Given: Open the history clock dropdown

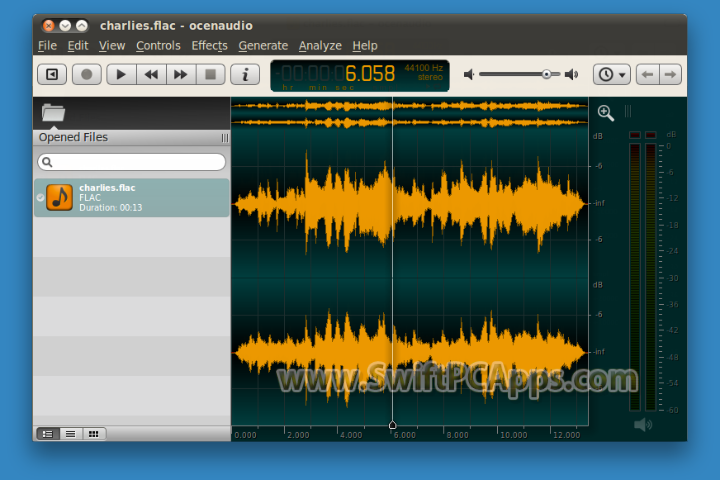Looking at the screenshot, I should (612, 74).
